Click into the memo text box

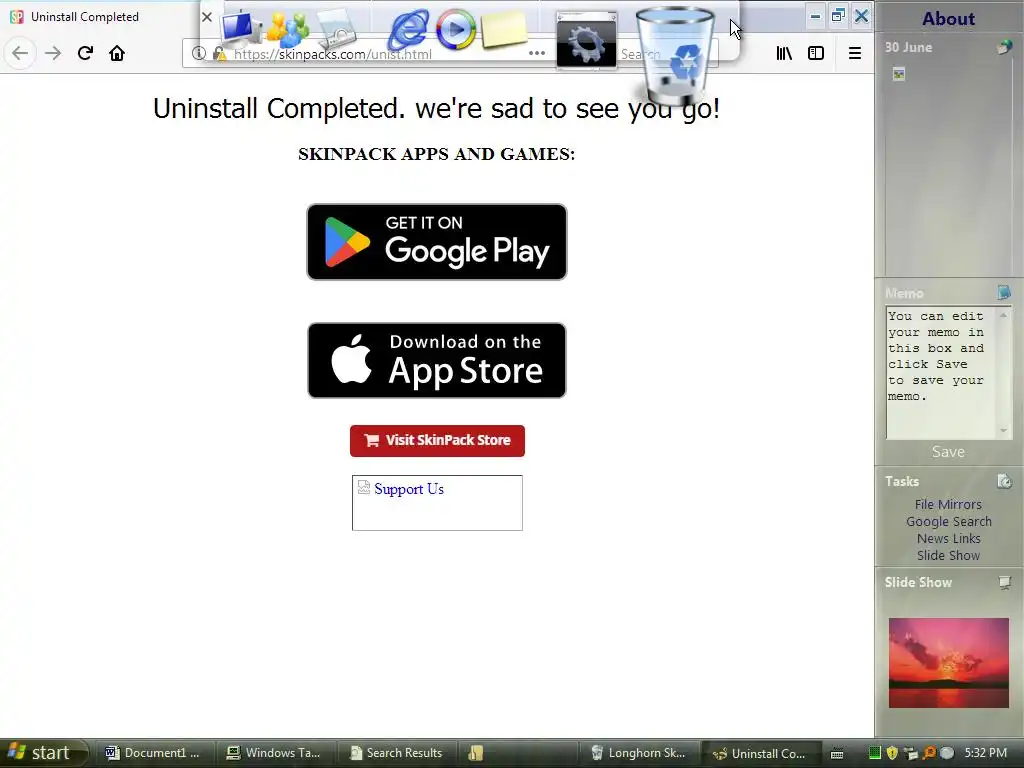[940, 374]
